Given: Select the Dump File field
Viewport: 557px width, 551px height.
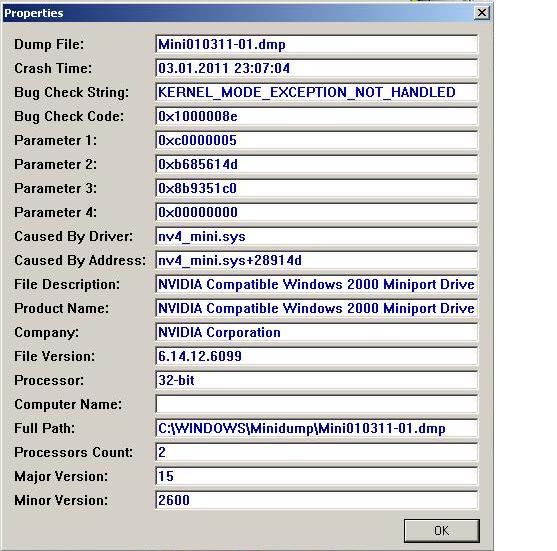Looking at the screenshot, I should pos(317,44).
